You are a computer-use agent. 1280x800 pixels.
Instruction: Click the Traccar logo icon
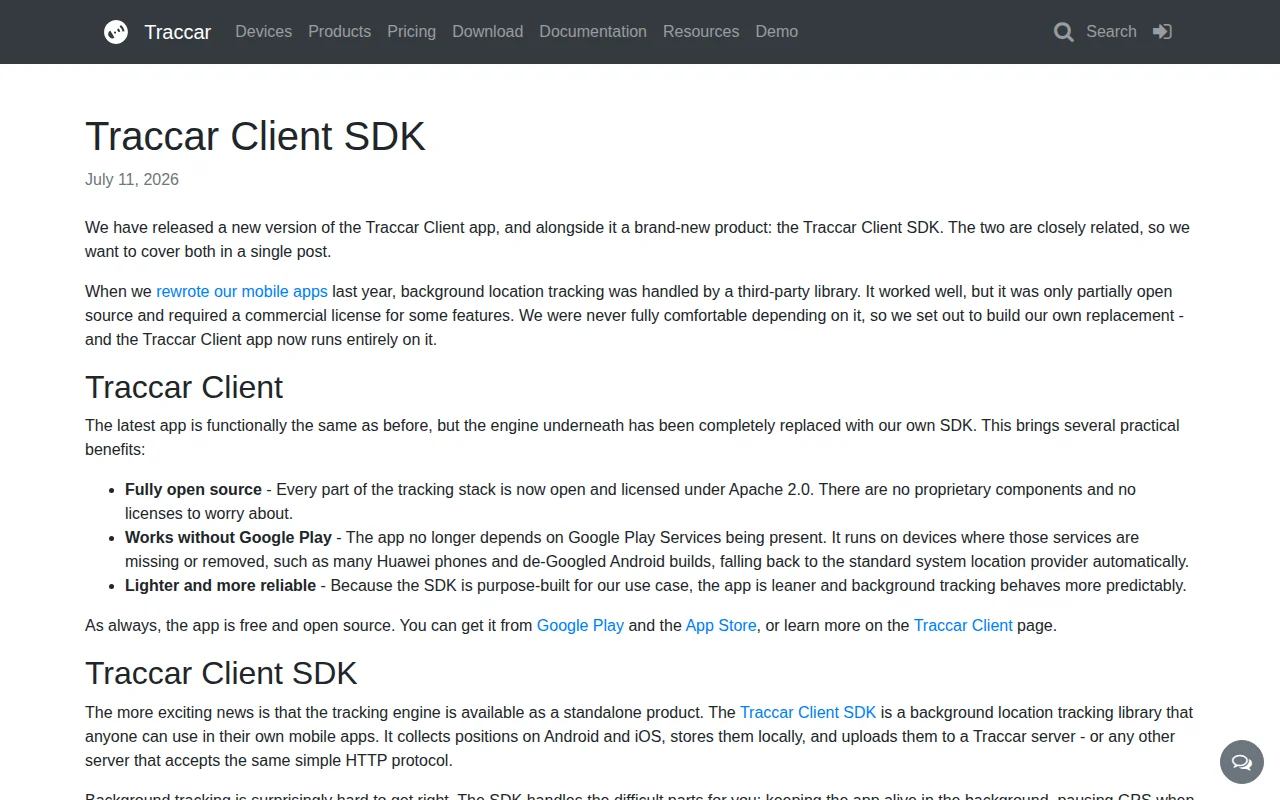pyautogui.click(x=116, y=32)
